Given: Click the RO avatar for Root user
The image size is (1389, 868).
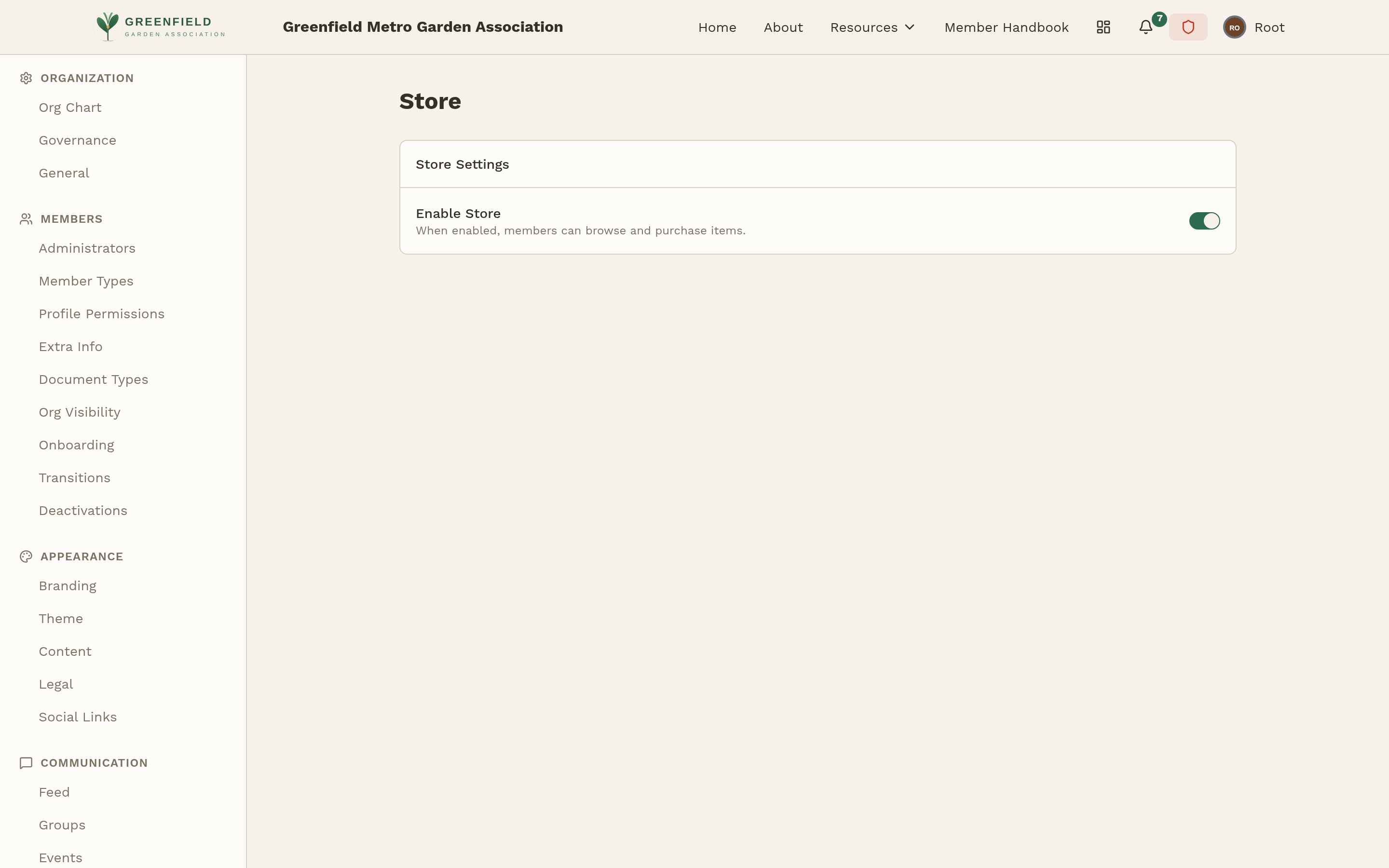Looking at the screenshot, I should [x=1234, y=27].
